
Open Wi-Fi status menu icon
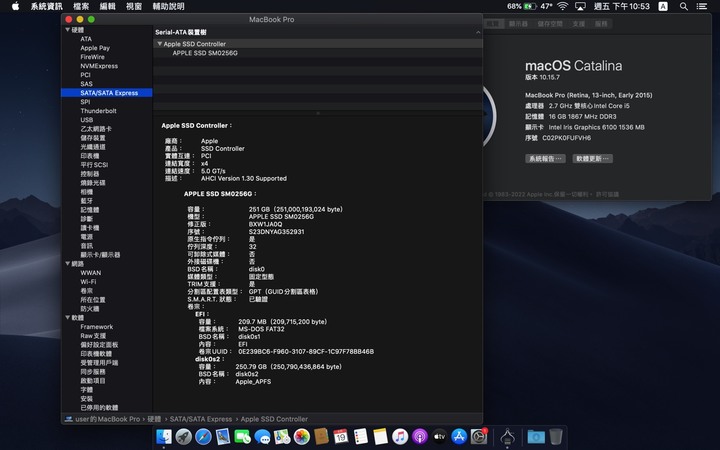click(x=562, y=6)
